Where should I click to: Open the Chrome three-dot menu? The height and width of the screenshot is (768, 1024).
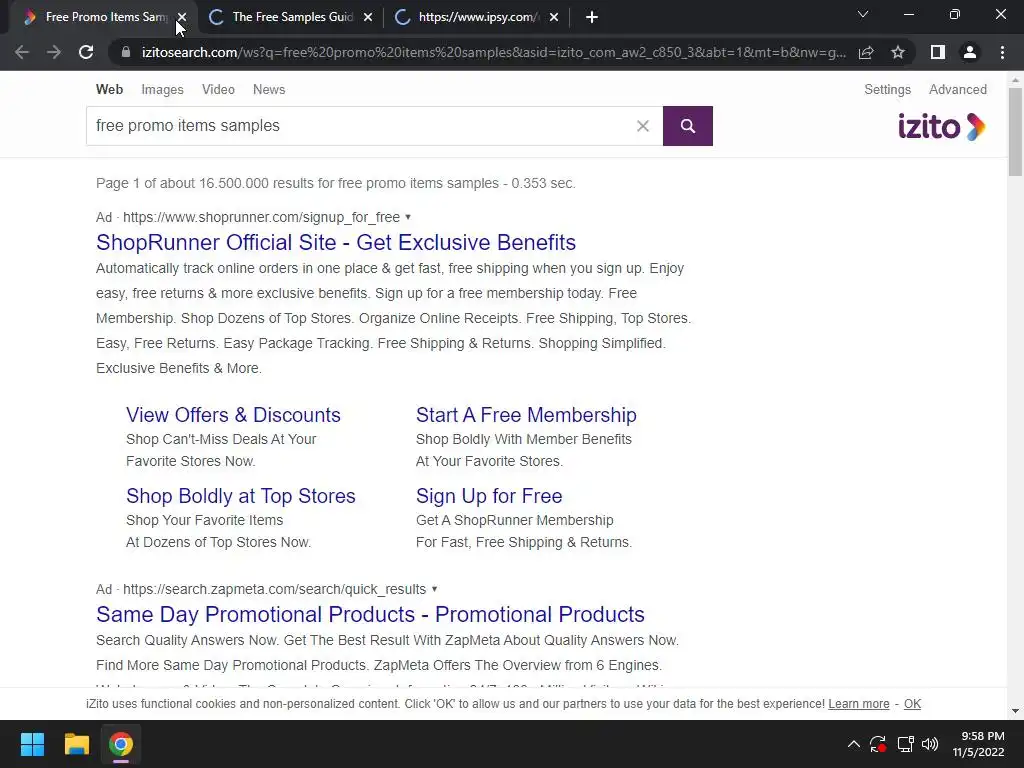coord(1002,52)
